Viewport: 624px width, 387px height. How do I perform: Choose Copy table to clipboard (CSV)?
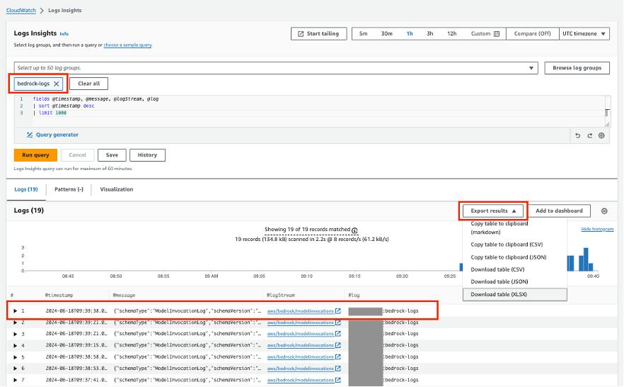coord(507,244)
